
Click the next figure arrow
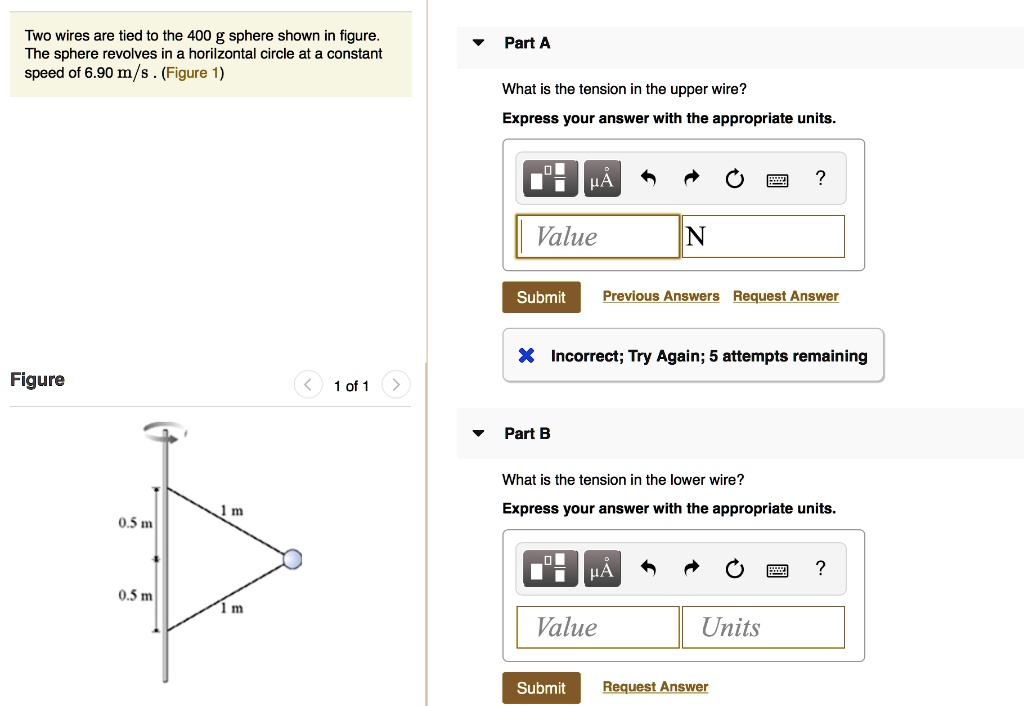pyautogui.click(x=395, y=384)
